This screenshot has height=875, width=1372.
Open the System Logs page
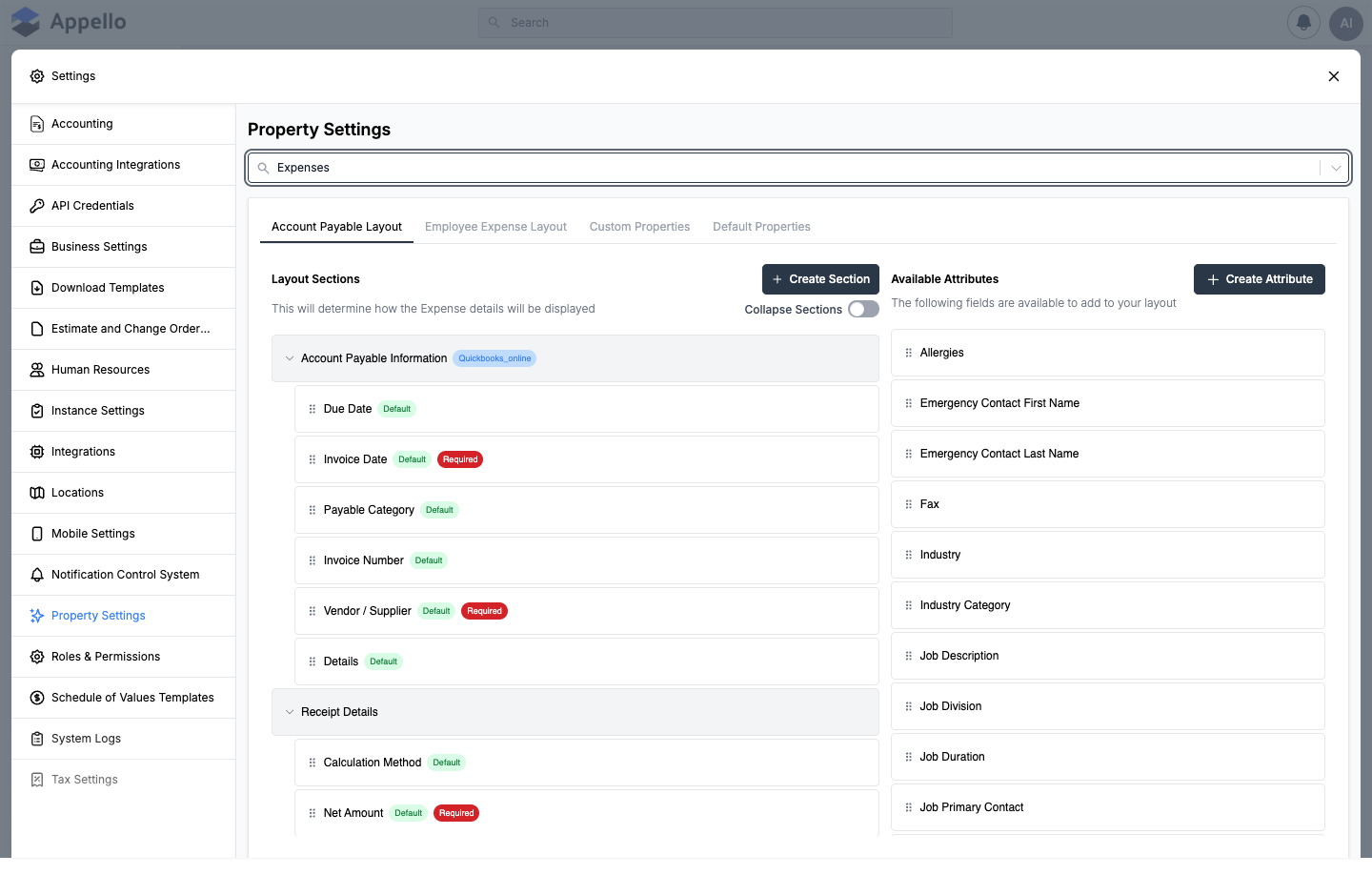pos(124,739)
